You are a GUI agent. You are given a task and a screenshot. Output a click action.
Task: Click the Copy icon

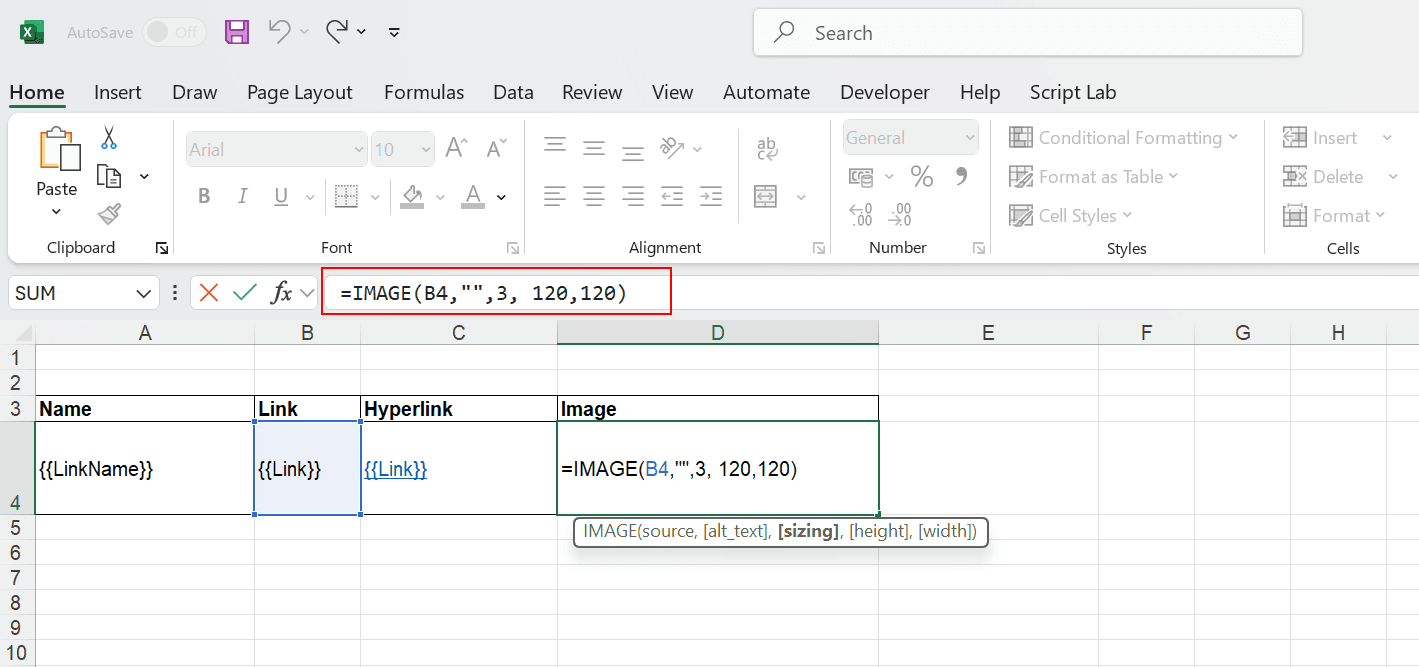[x=109, y=176]
